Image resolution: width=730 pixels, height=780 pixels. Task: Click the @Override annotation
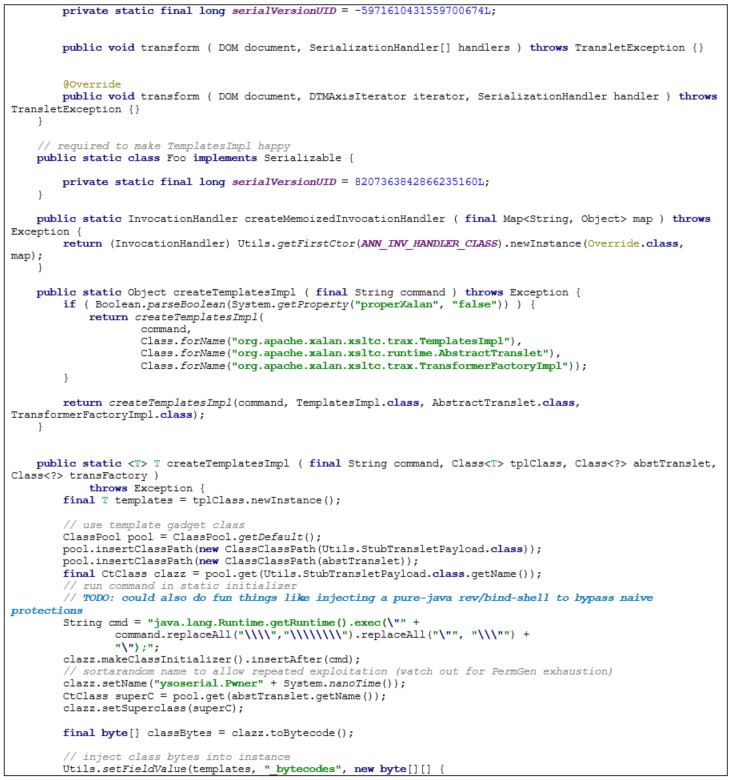[x=92, y=85]
